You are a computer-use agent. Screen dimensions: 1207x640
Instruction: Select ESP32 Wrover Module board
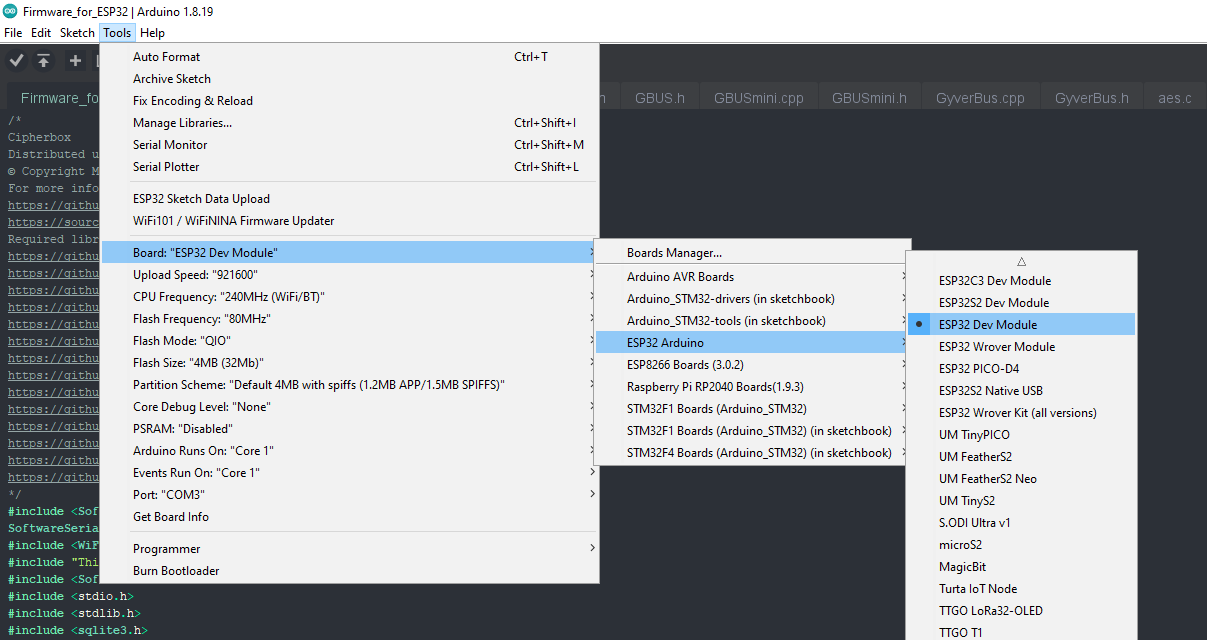pyautogui.click(x=1021, y=347)
